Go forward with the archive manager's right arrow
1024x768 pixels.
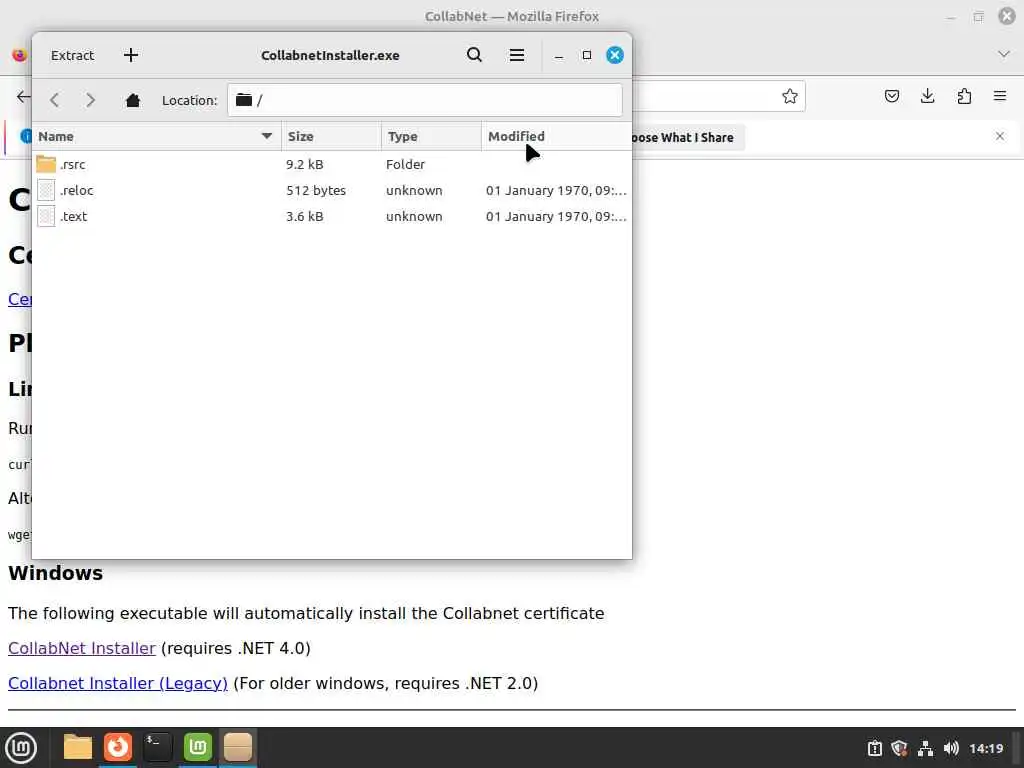coord(91,100)
